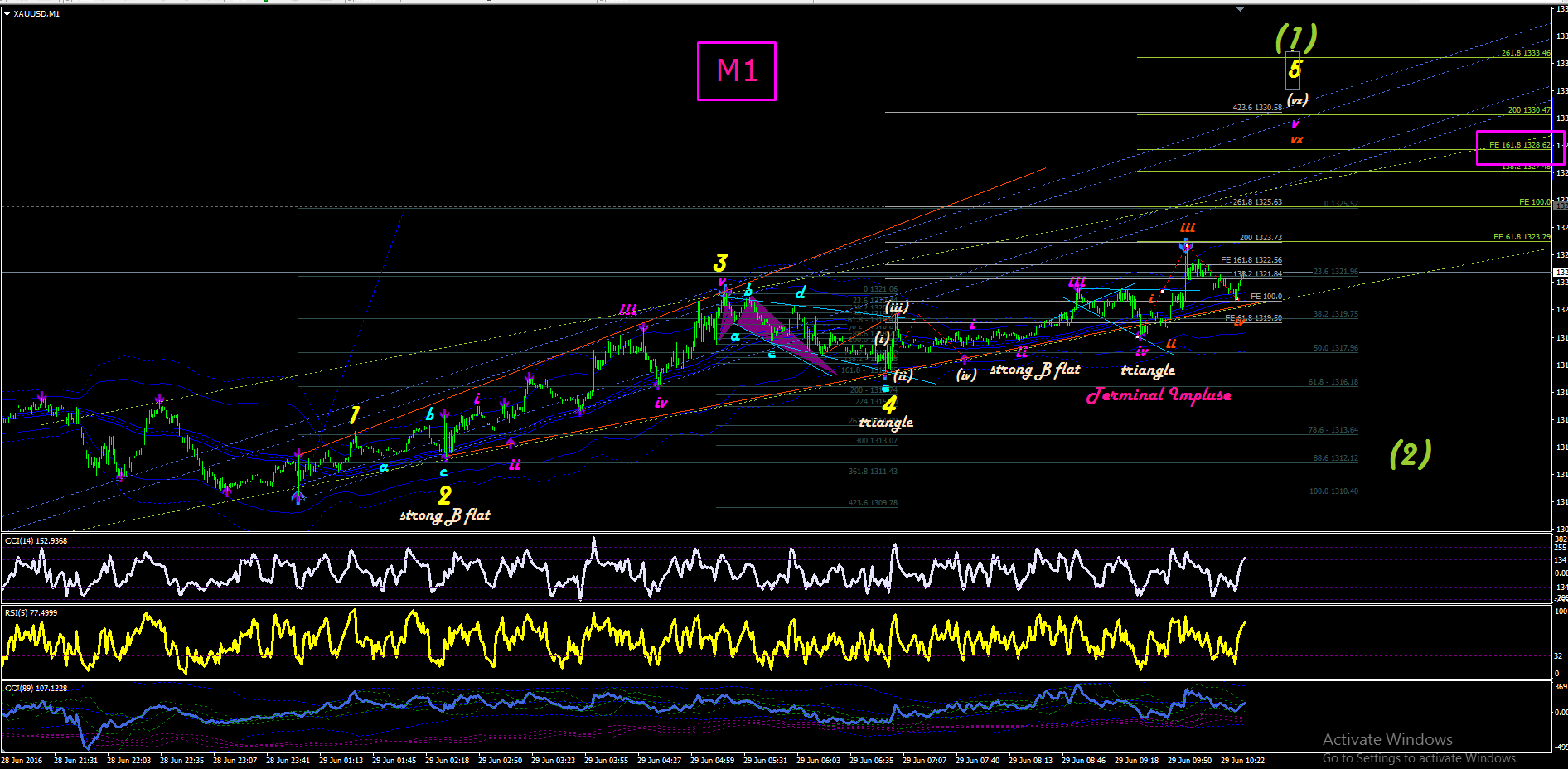Select the white (iii) wave label
Image resolution: width=1568 pixels, height=769 pixels.
point(896,307)
